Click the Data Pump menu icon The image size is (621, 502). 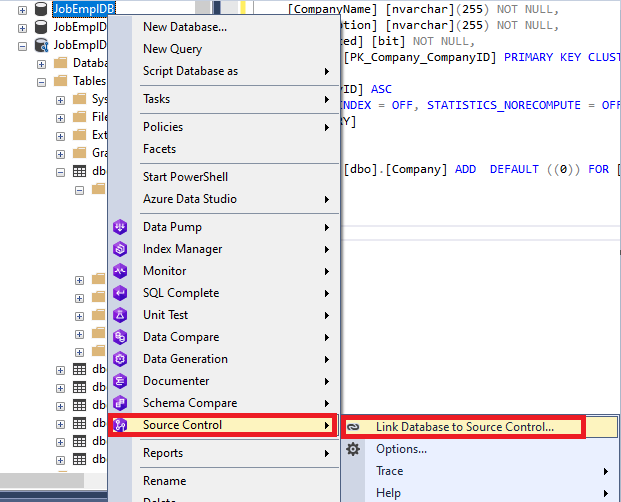[120, 227]
